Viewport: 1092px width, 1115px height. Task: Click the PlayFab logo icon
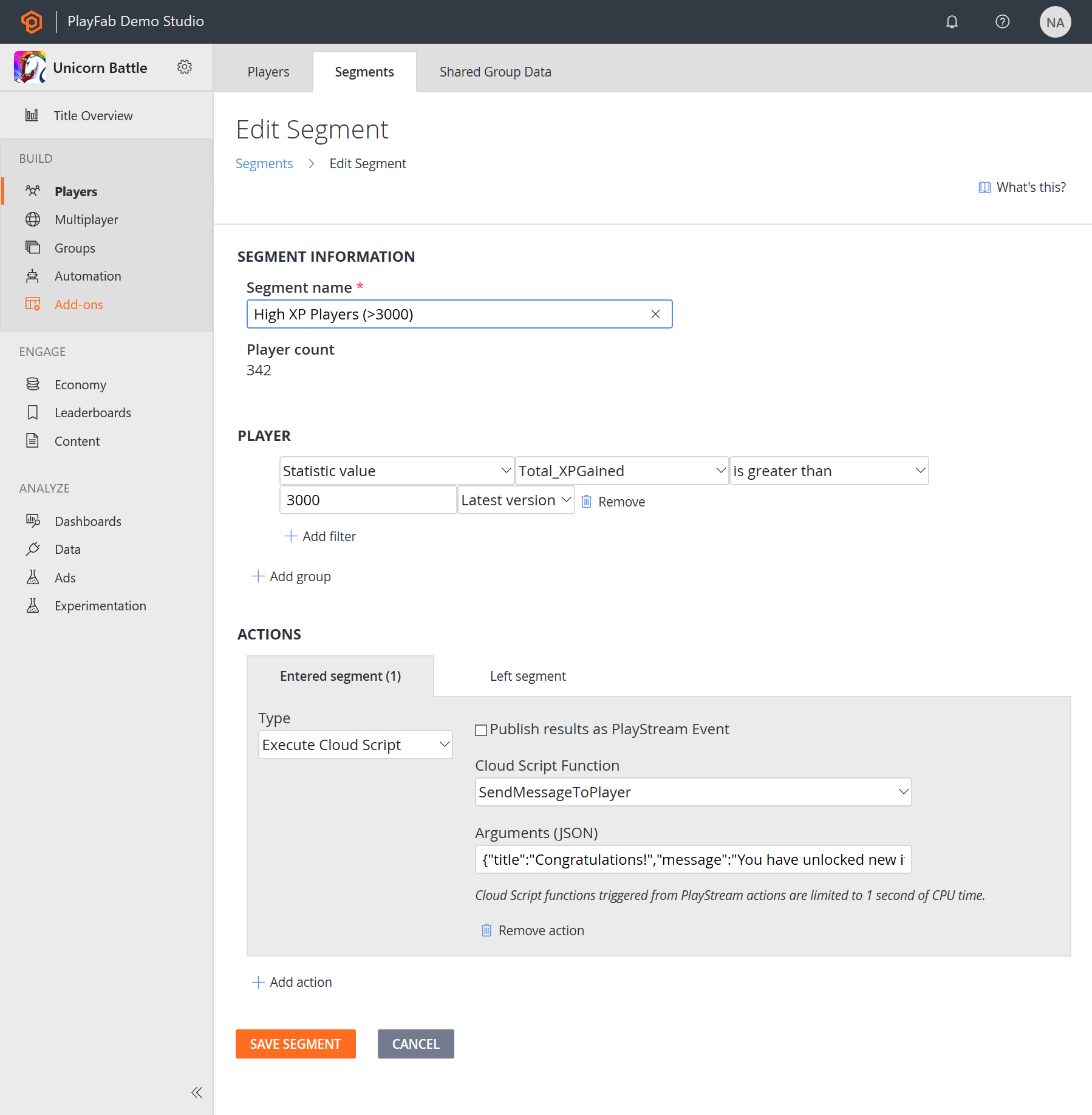pyautogui.click(x=32, y=22)
